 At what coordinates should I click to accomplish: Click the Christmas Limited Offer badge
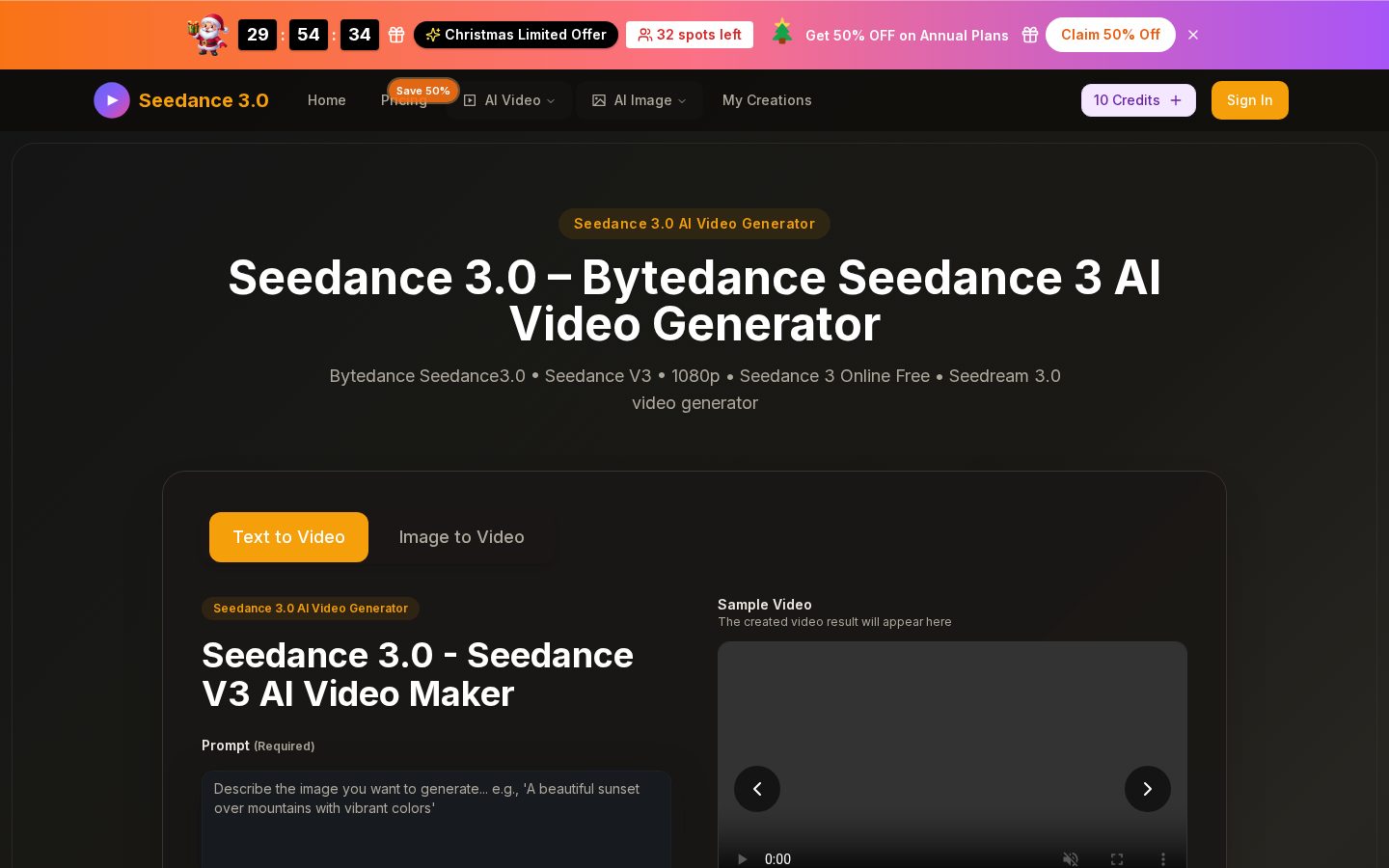click(x=516, y=35)
